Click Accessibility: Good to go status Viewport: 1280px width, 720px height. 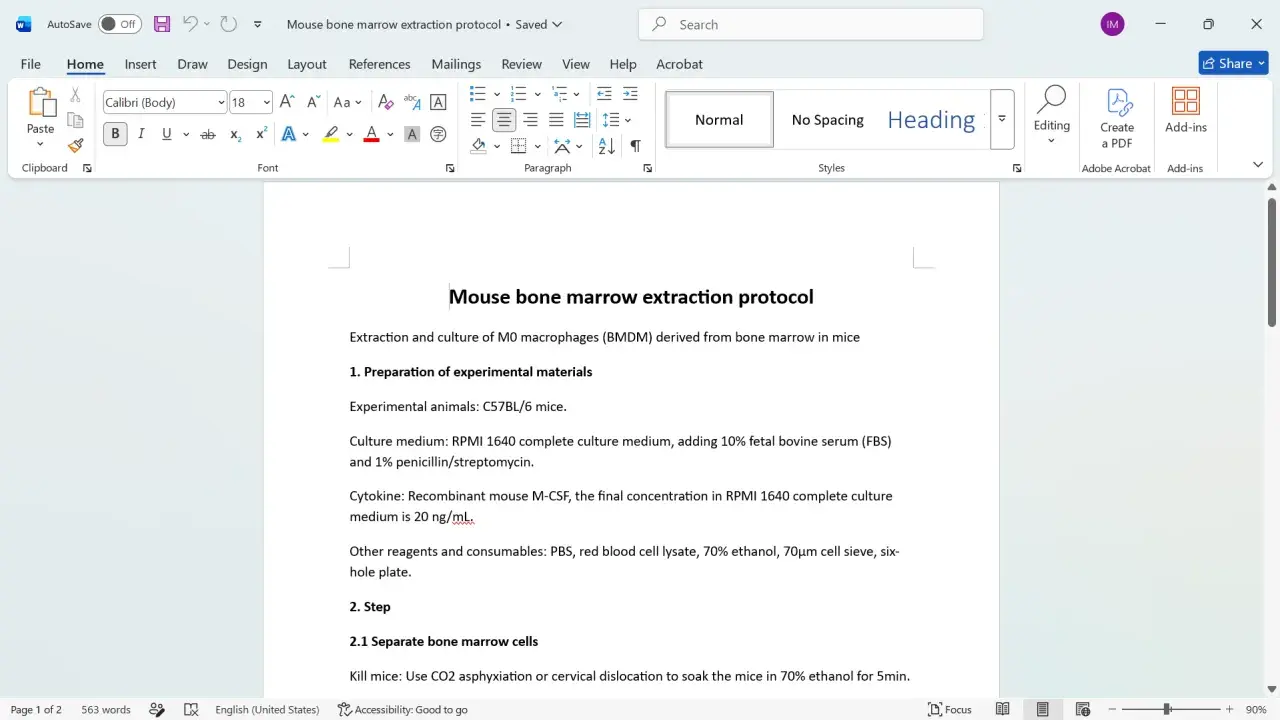pyautogui.click(x=402, y=709)
